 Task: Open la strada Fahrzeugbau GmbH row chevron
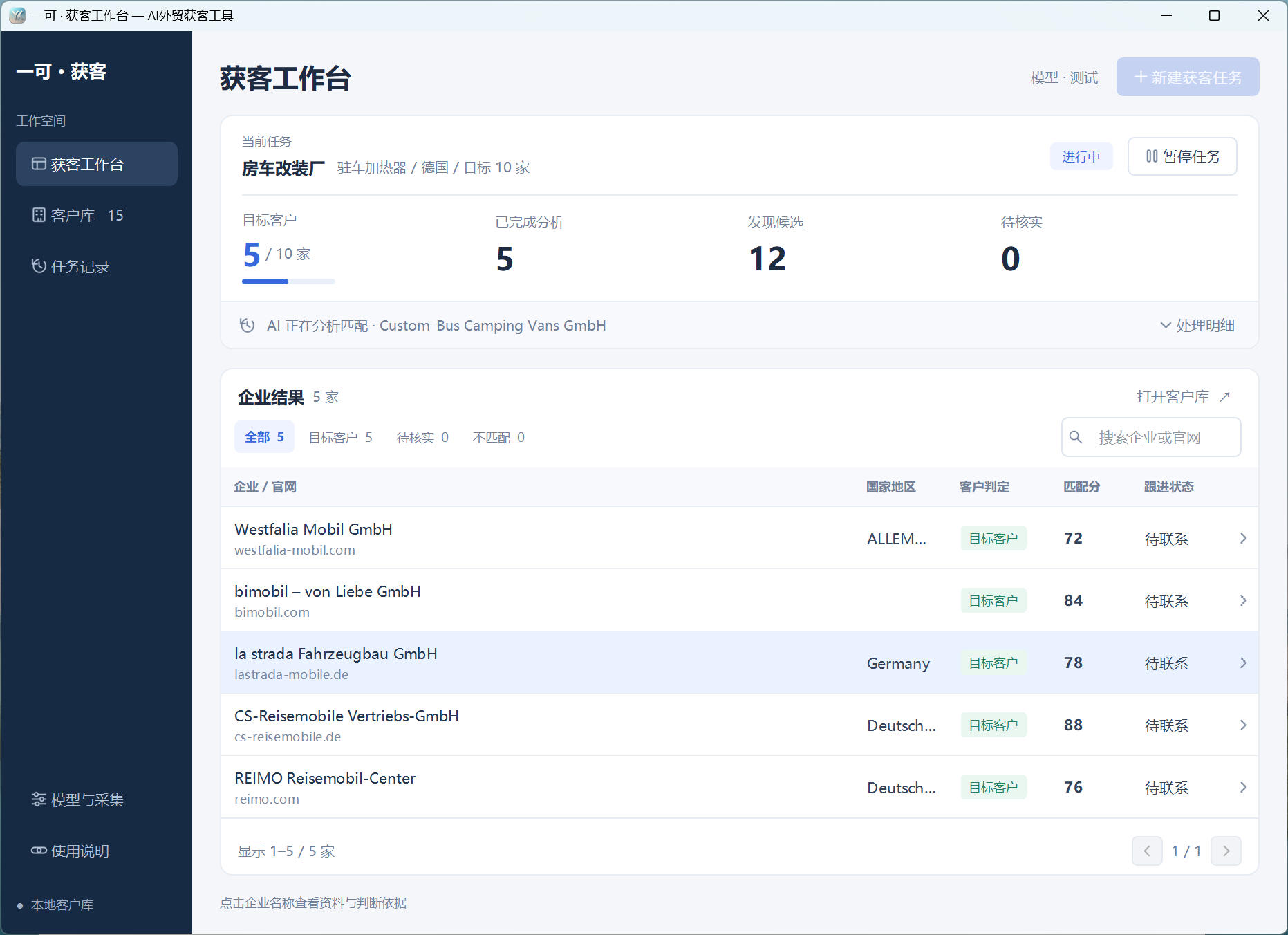[1243, 663]
